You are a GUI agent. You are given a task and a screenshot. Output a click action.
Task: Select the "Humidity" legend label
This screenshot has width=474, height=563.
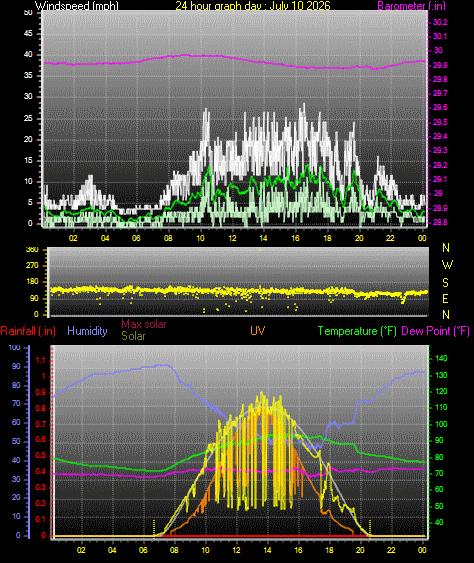pyautogui.click(x=87, y=331)
